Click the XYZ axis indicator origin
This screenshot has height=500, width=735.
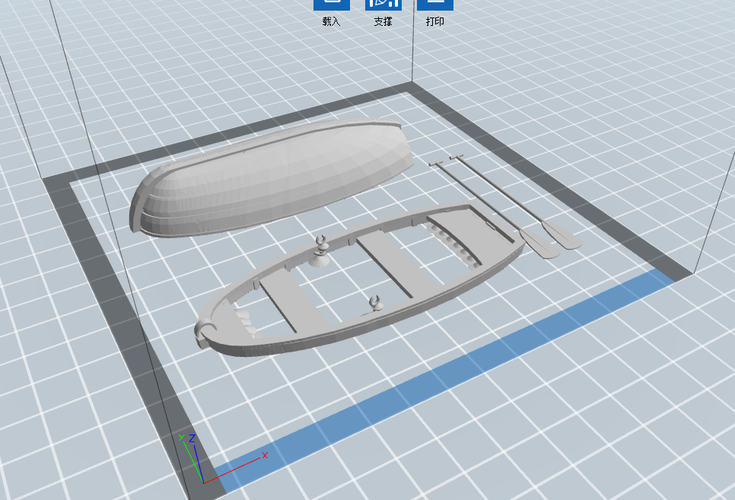[x=204, y=482]
